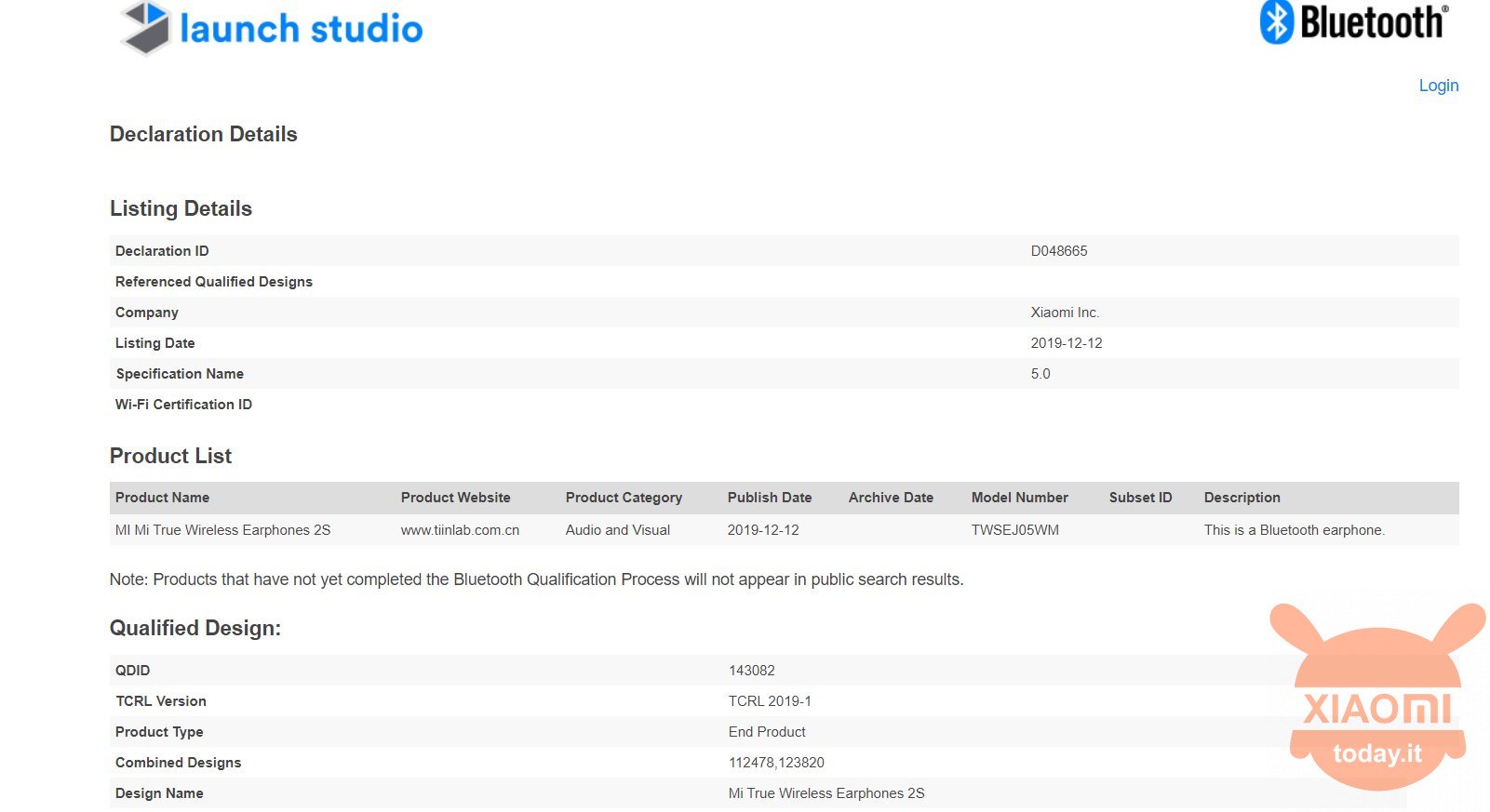Select the Bluetooth Qualification Process note text
The height and width of the screenshot is (812, 1490).
coord(537,579)
